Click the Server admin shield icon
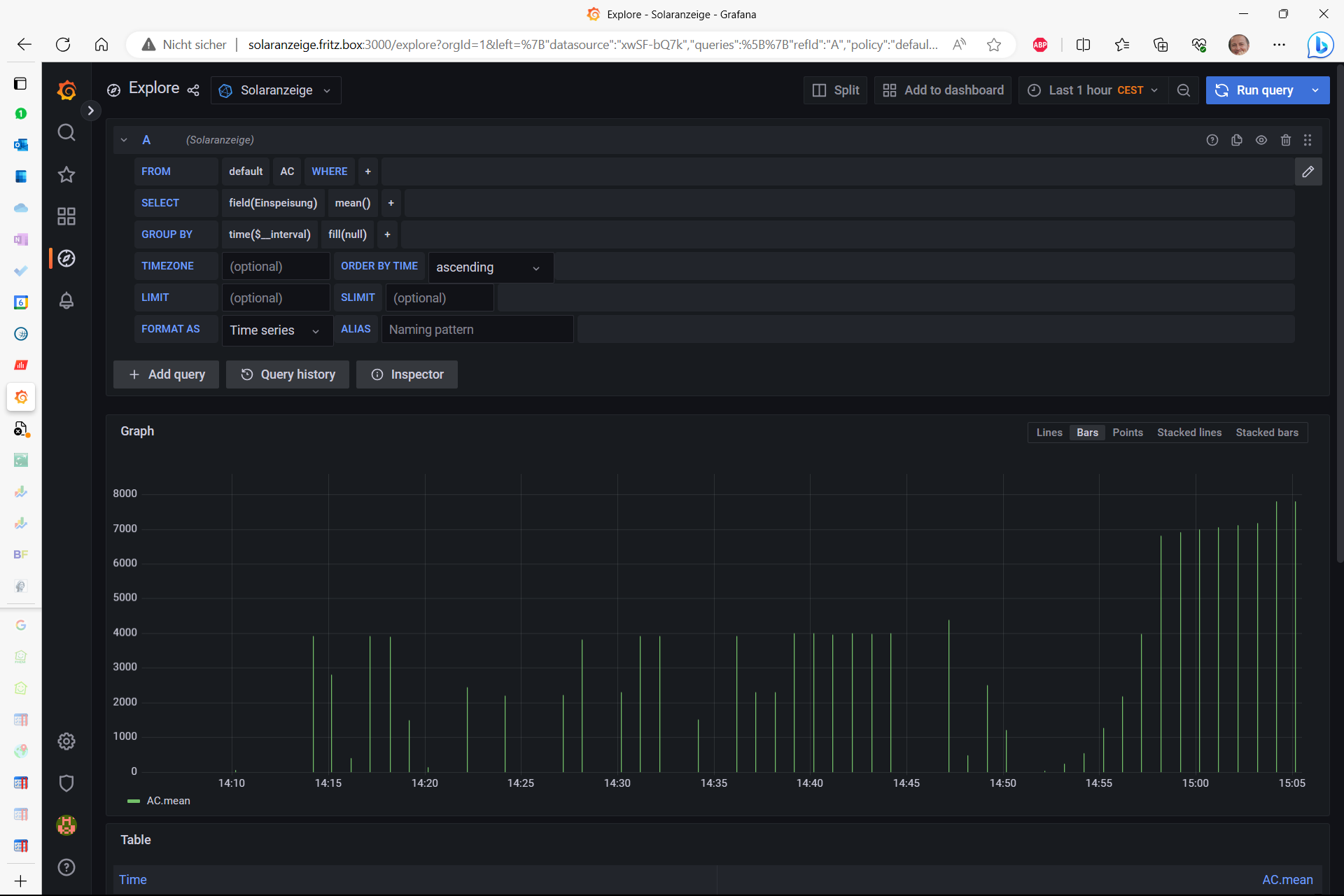 click(66, 783)
